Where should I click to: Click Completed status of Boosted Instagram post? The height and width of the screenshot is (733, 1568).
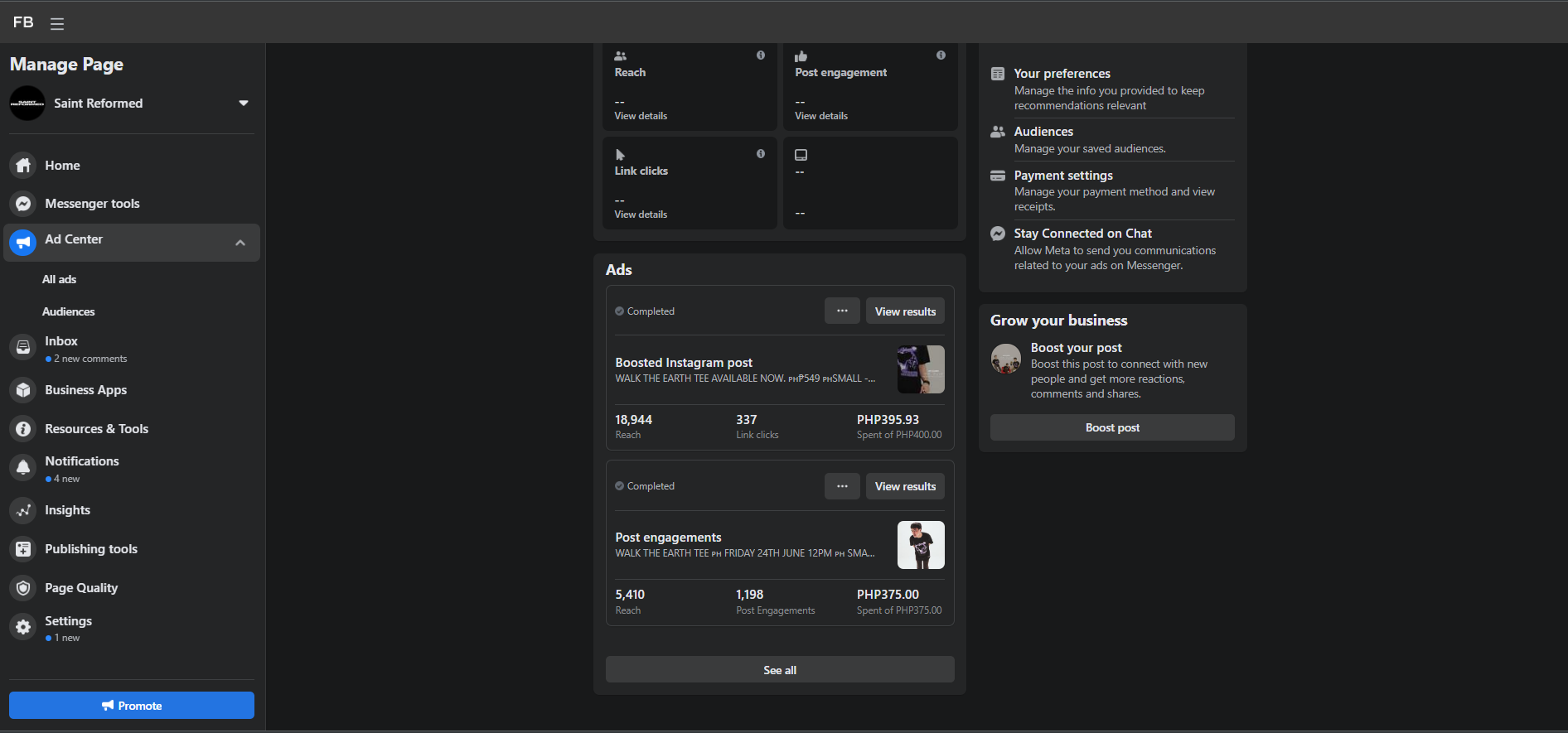coord(645,311)
